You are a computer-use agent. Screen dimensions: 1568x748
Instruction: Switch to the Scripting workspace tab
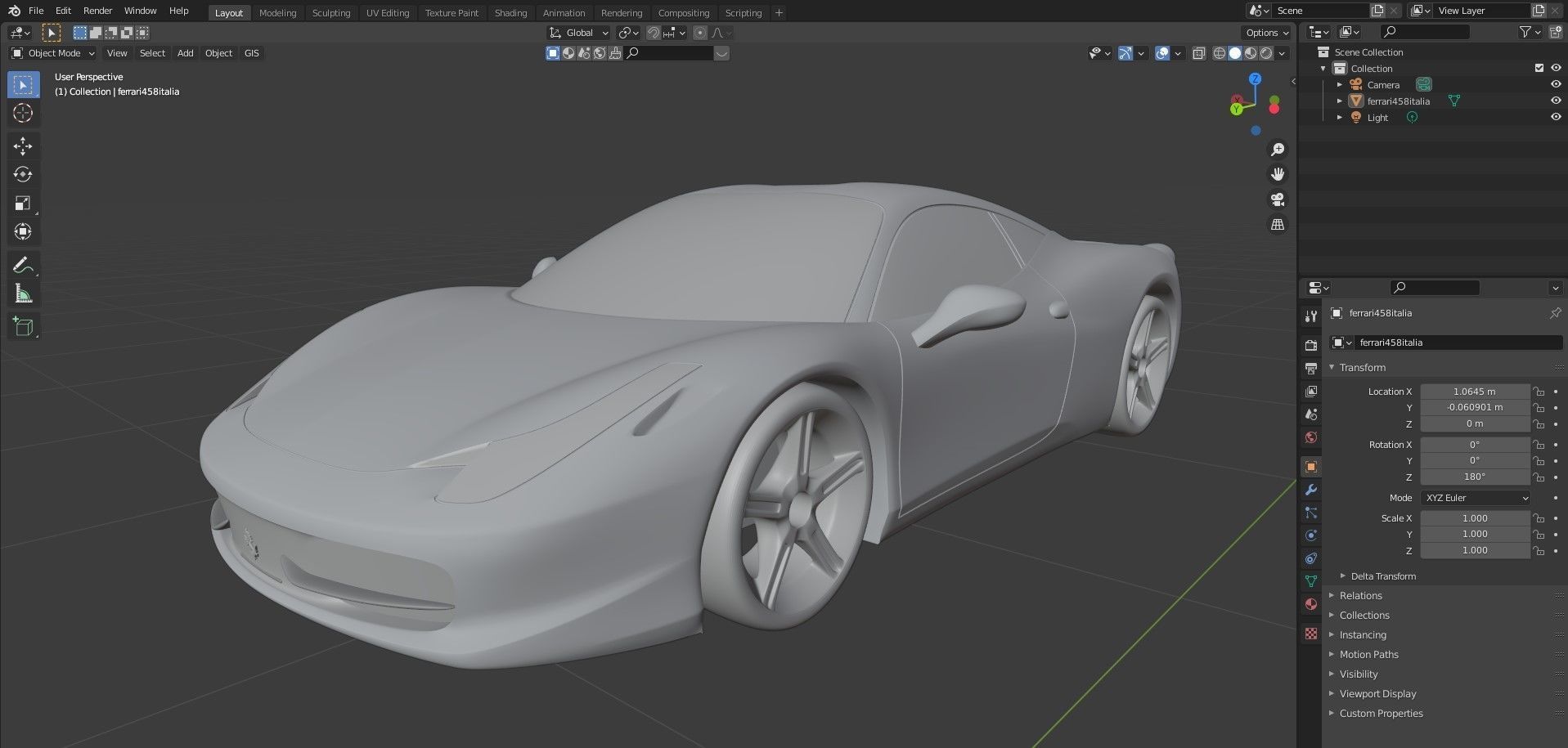[743, 13]
